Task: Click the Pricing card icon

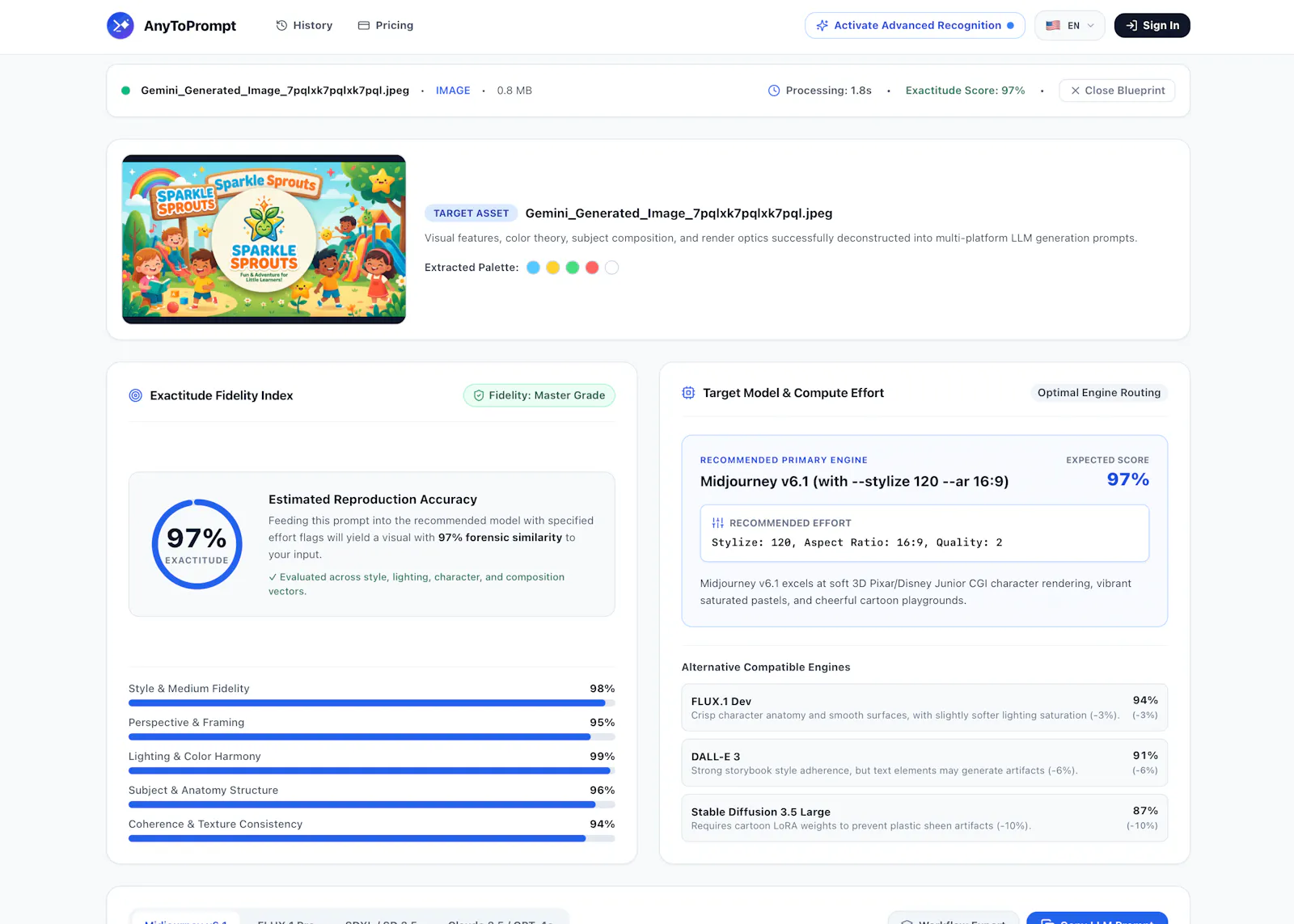Action: click(364, 25)
